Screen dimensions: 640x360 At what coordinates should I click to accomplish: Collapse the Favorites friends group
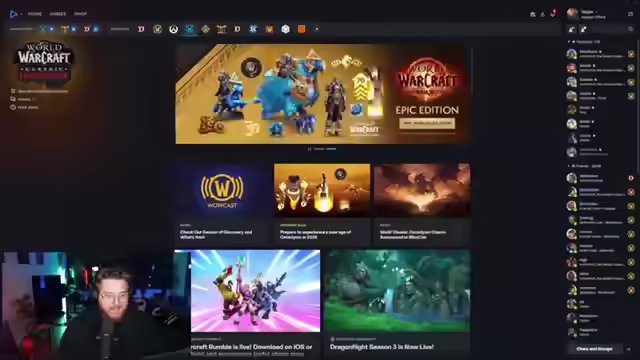(584, 42)
